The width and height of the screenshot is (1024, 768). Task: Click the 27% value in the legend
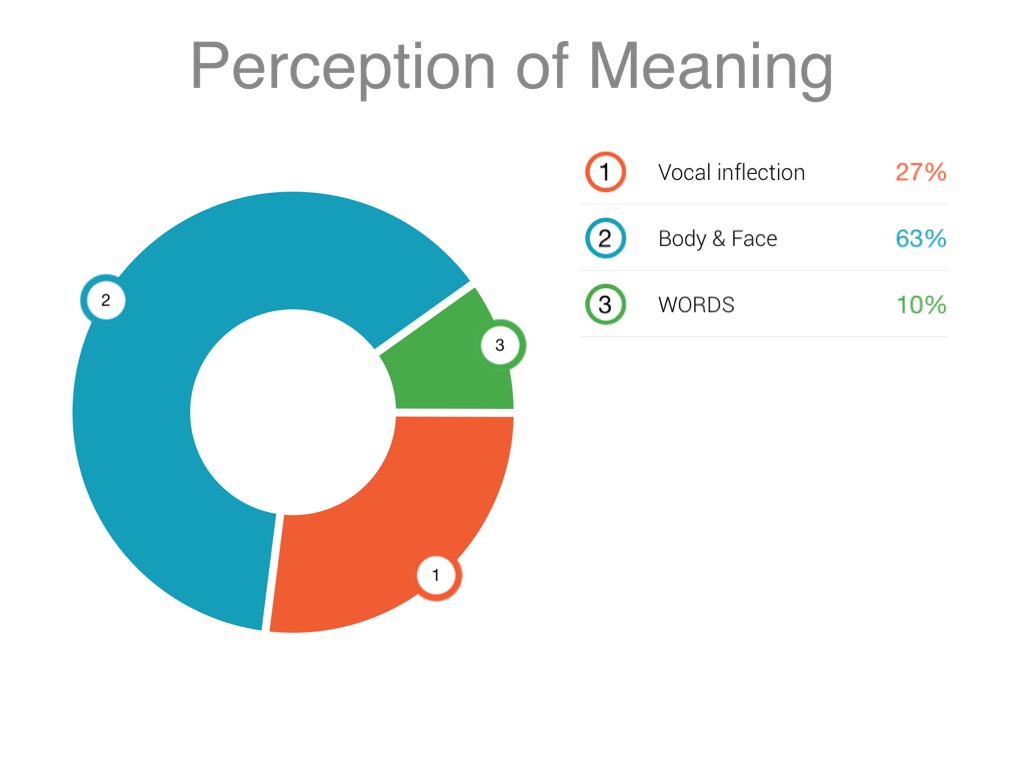coord(920,172)
